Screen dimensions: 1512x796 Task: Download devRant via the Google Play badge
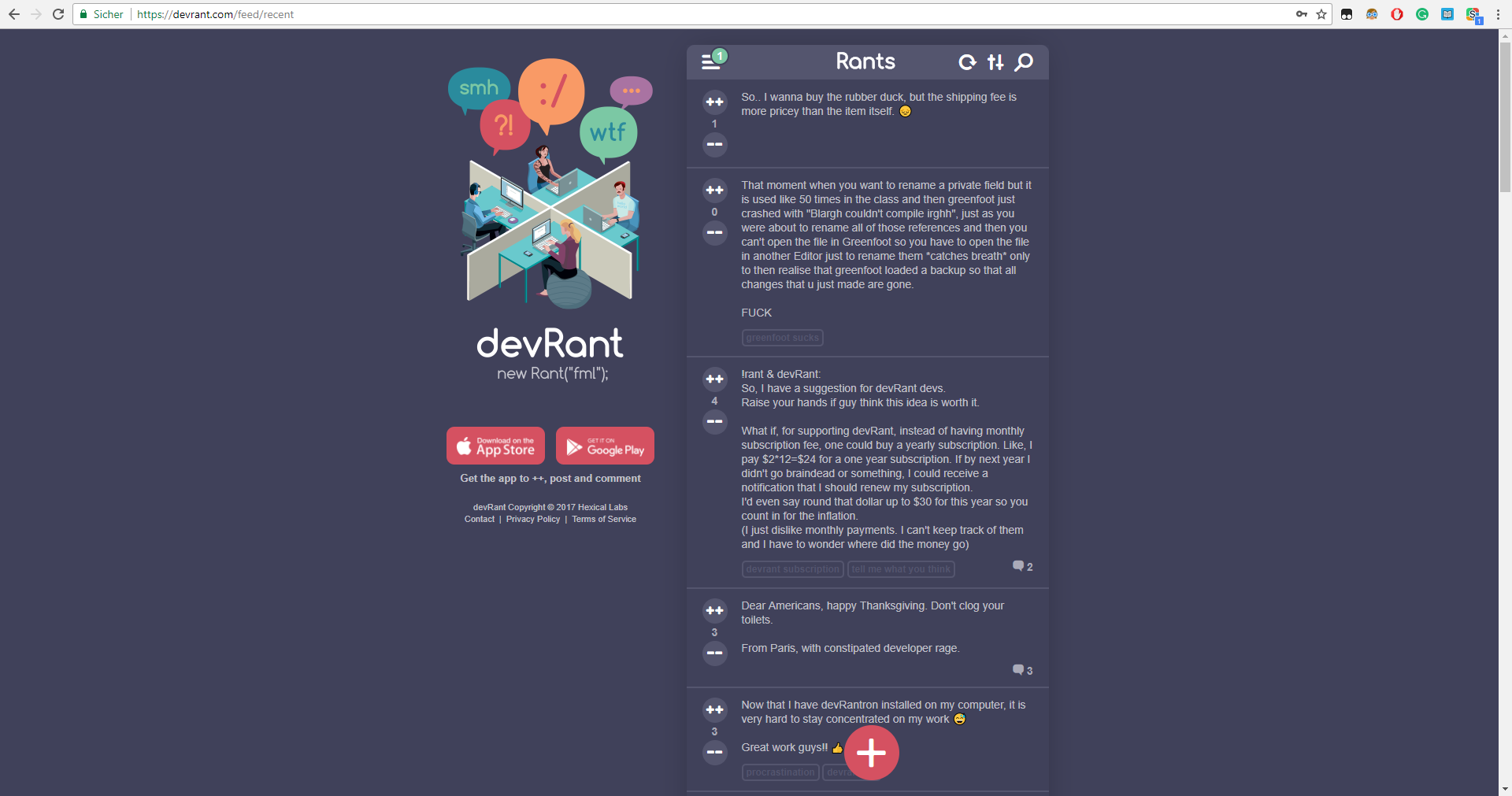click(604, 445)
